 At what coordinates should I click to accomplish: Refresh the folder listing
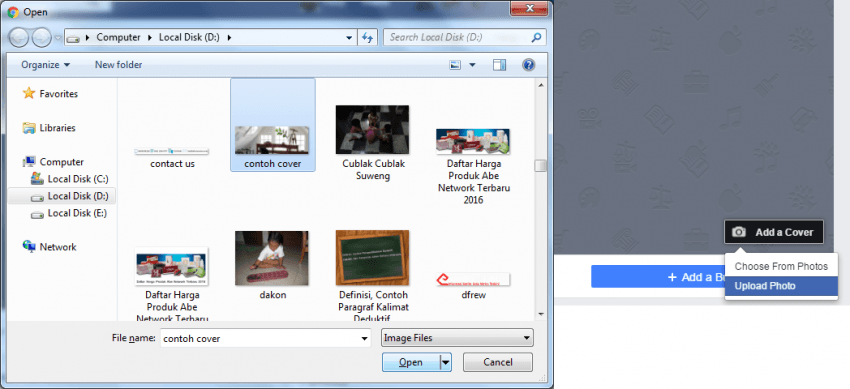tap(368, 38)
